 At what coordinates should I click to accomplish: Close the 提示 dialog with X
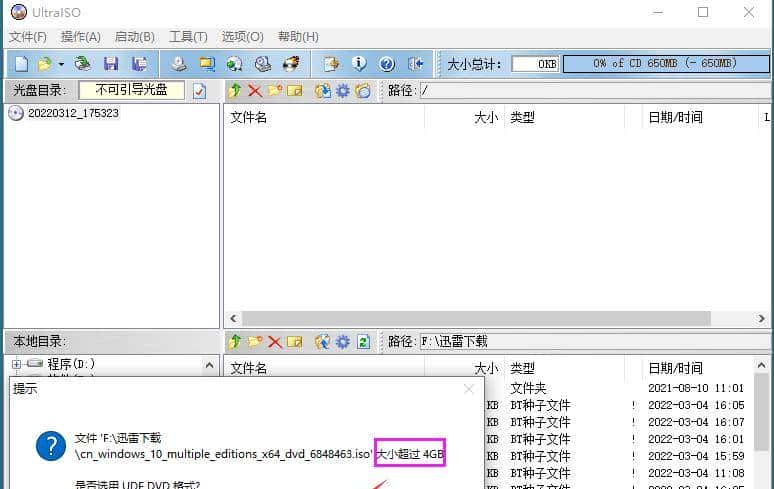(x=468, y=389)
